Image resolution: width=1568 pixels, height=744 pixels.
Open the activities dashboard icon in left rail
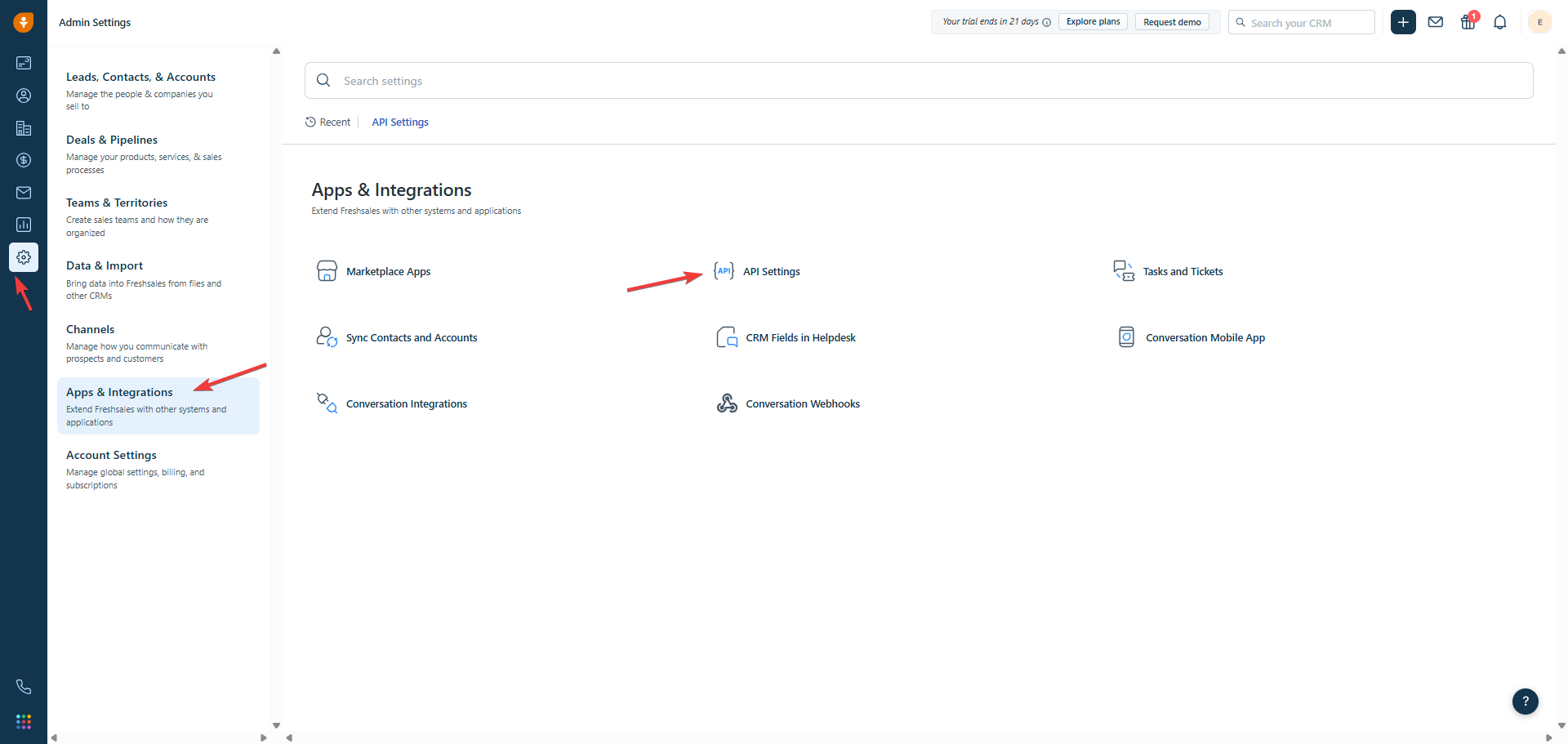click(x=24, y=63)
